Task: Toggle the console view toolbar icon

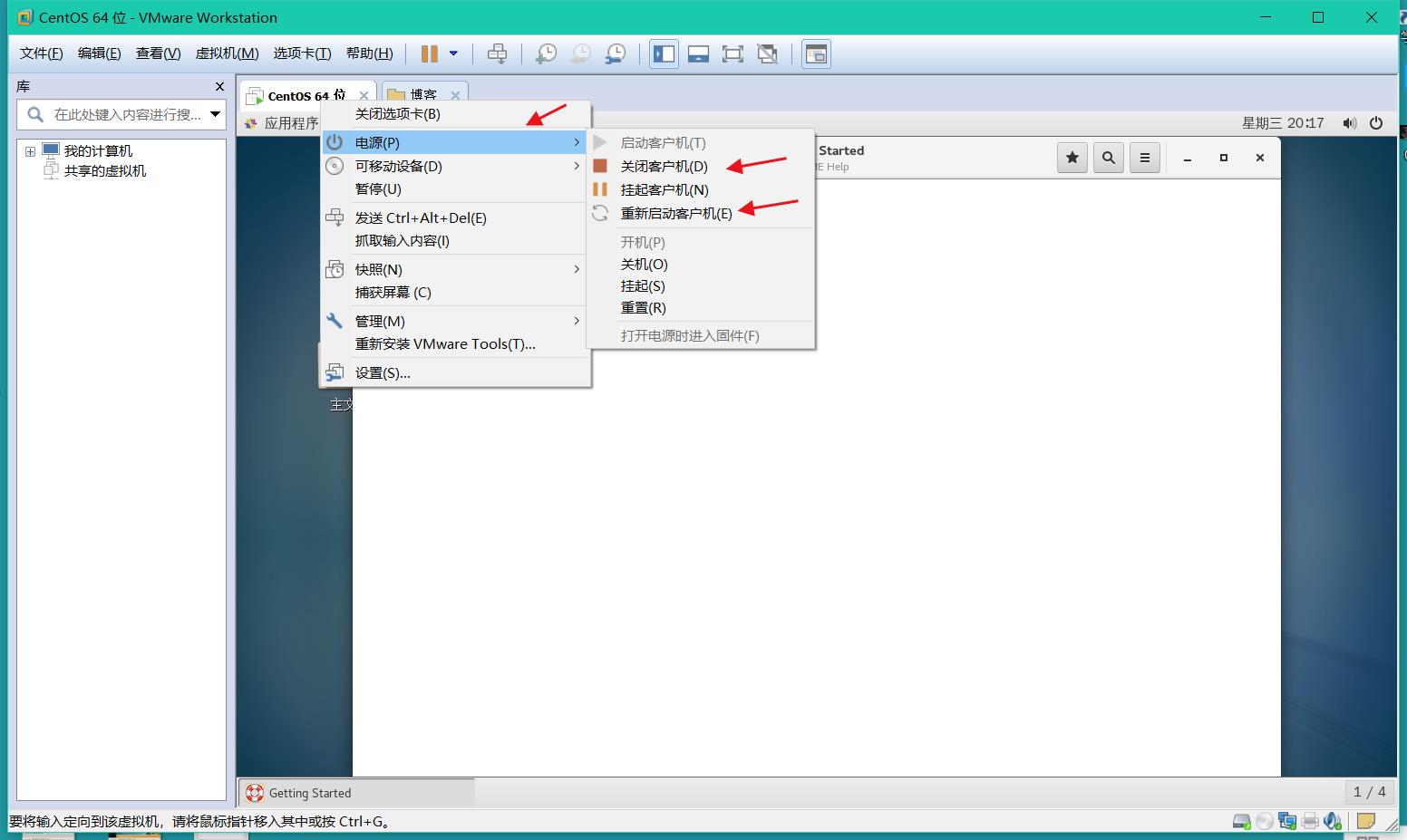Action: 816,53
